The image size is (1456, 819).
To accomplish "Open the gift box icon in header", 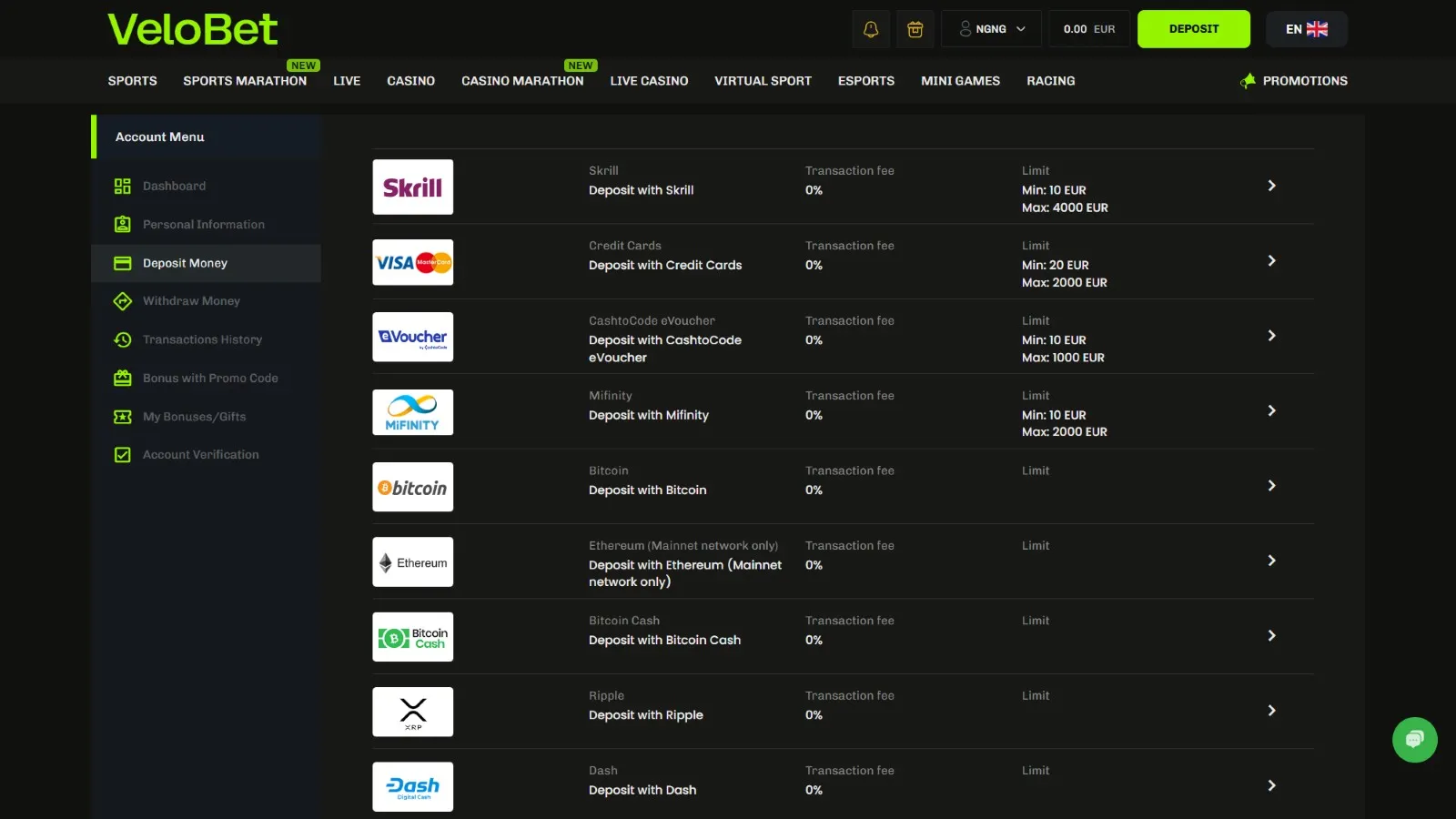I will pyautogui.click(x=915, y=29).
